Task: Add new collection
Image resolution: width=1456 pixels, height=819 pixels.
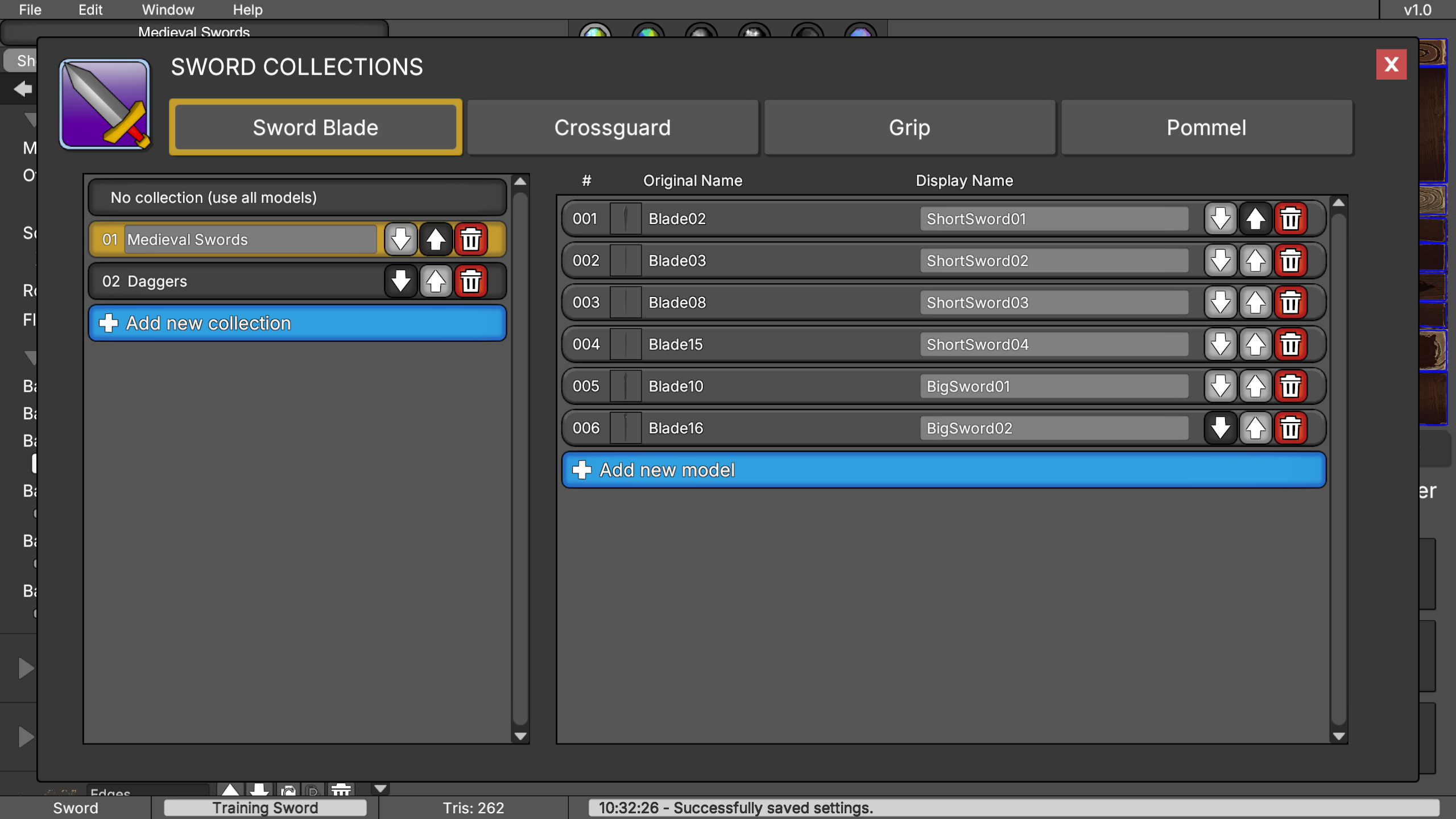Action: 297,323
